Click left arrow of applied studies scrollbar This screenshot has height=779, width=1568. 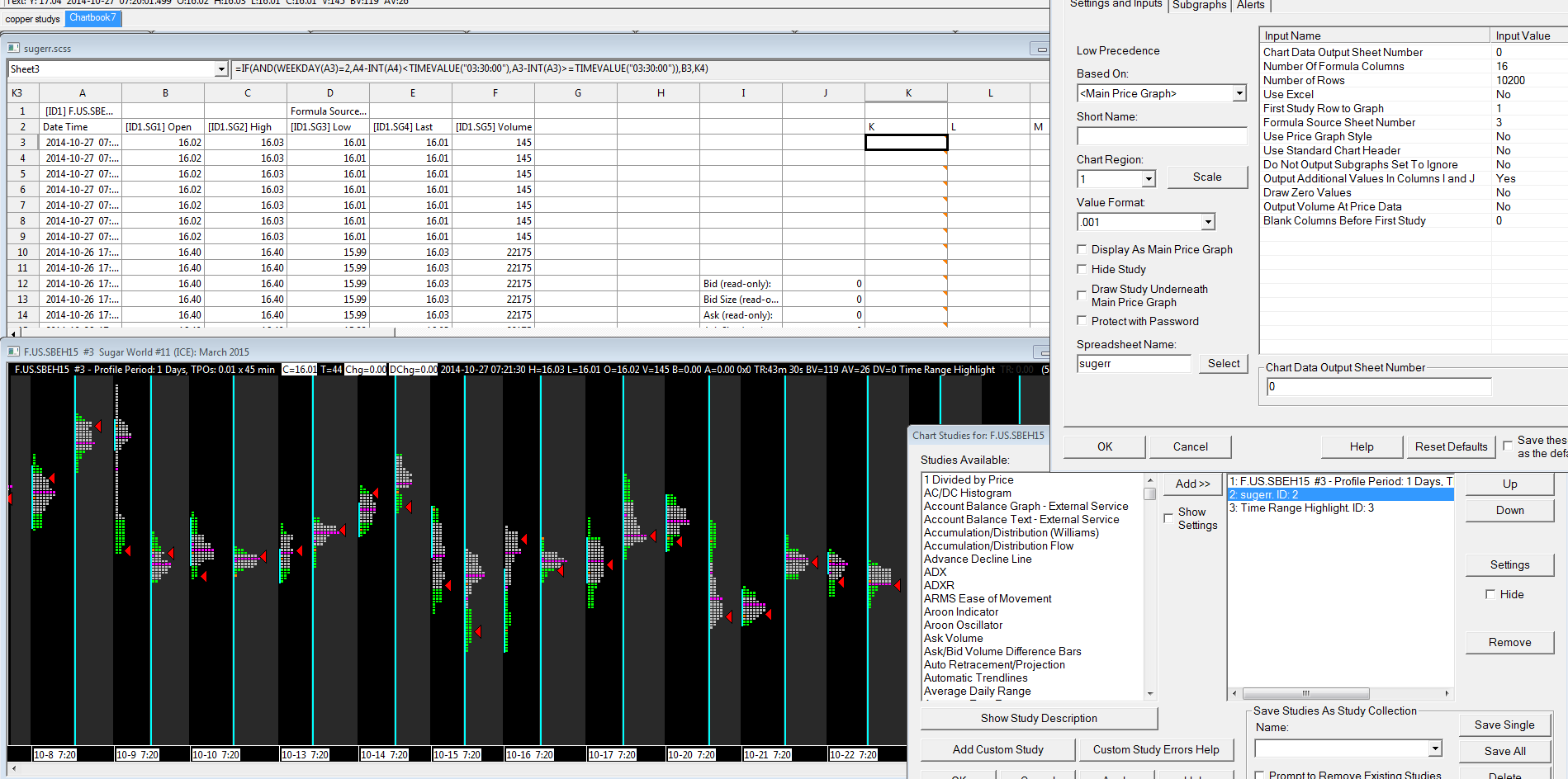1234,693
